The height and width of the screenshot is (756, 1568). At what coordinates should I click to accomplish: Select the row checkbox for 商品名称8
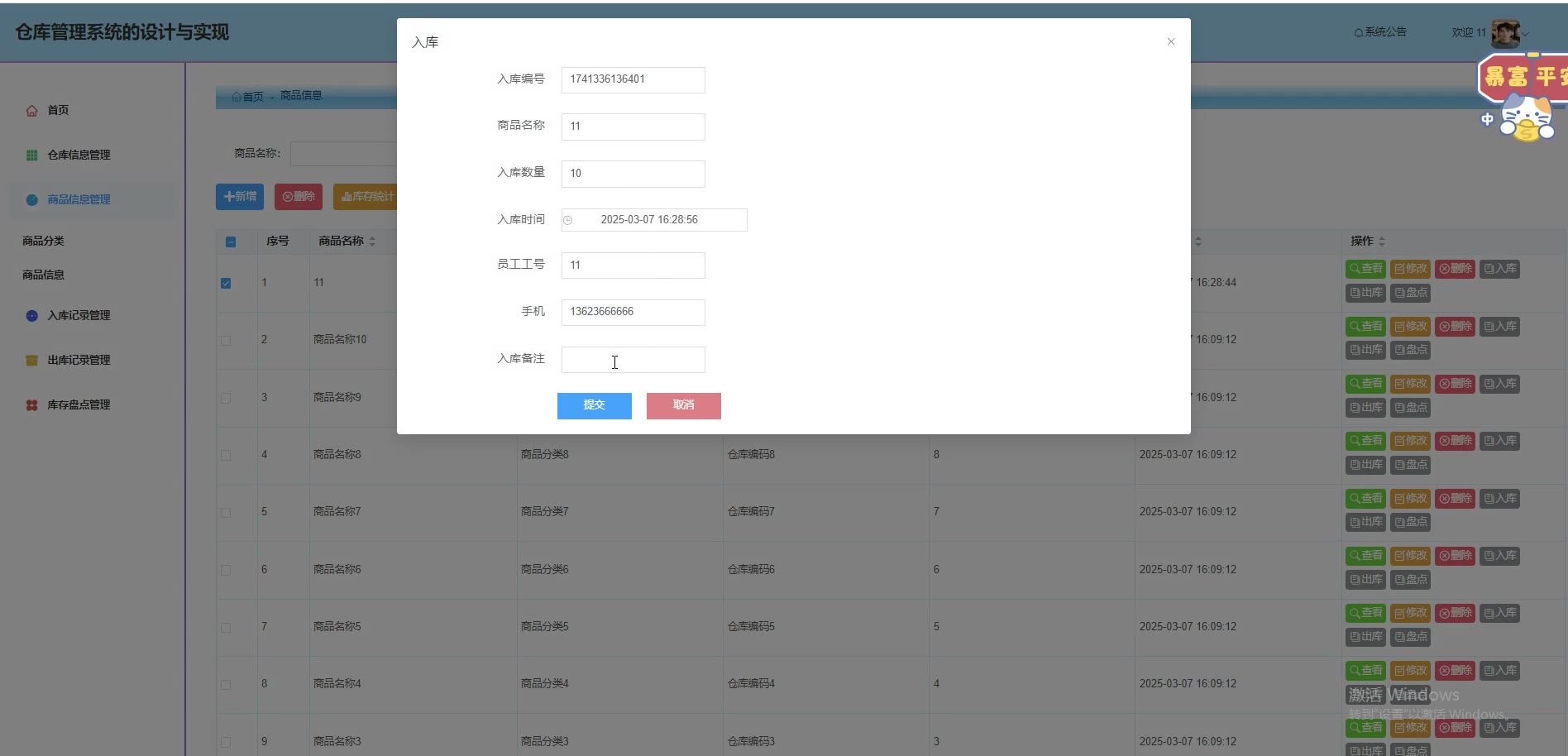226,455
